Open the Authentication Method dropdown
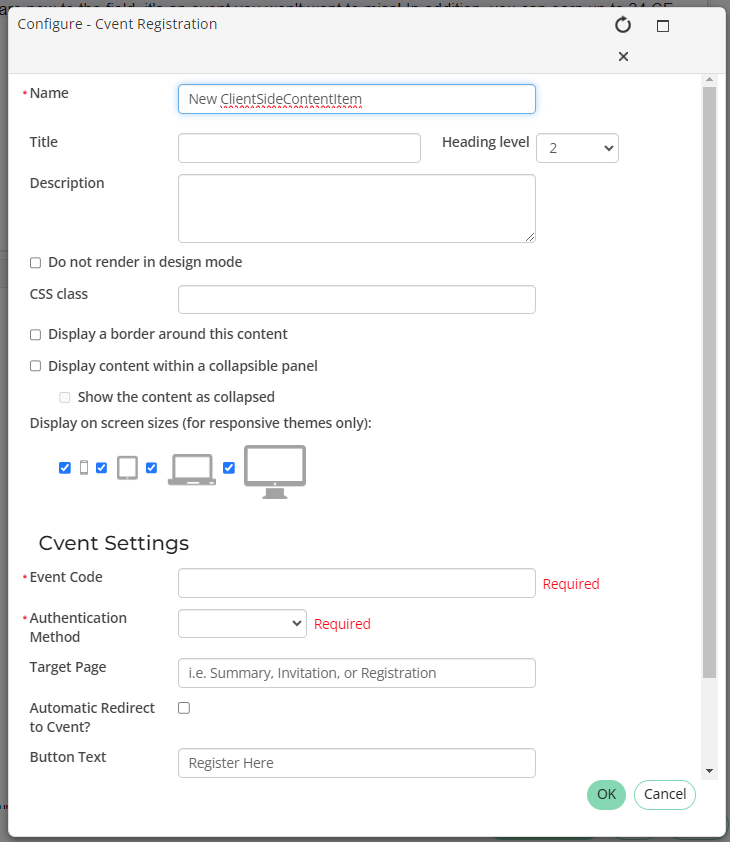This screenshot has width=730, height=842. 242,623
